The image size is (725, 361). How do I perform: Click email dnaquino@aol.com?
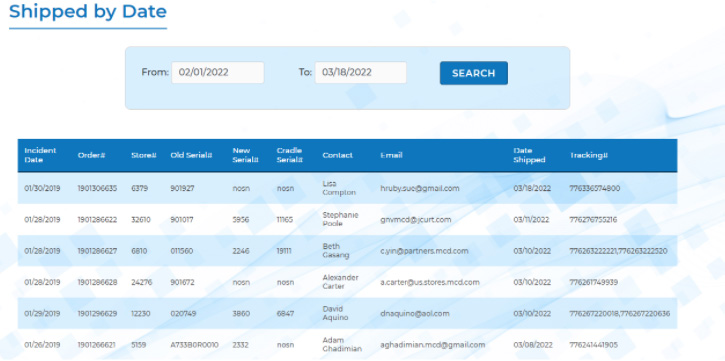click(x=415, y=313)
